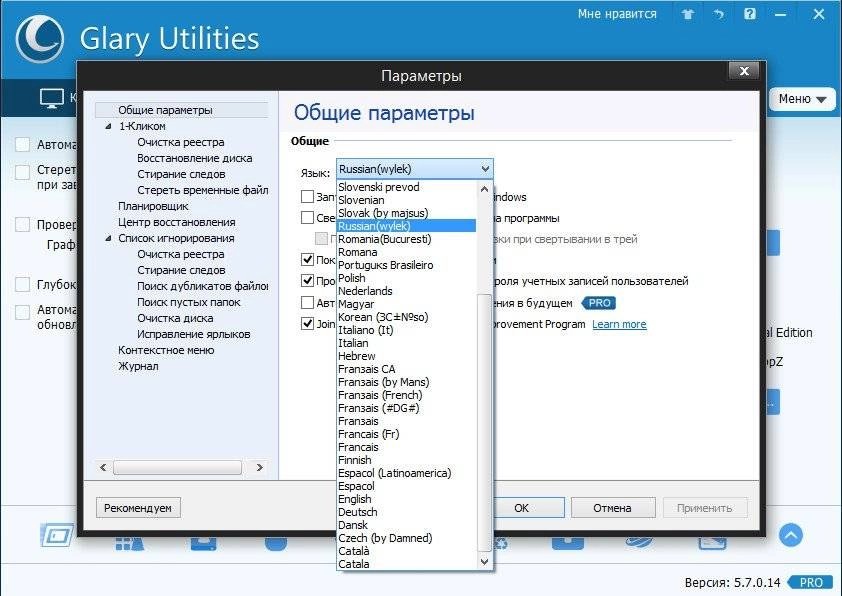Viewport: 842px width, 596px height.
Task: Select Планировщик in the settings tree
Action: (x=153, y=206)
